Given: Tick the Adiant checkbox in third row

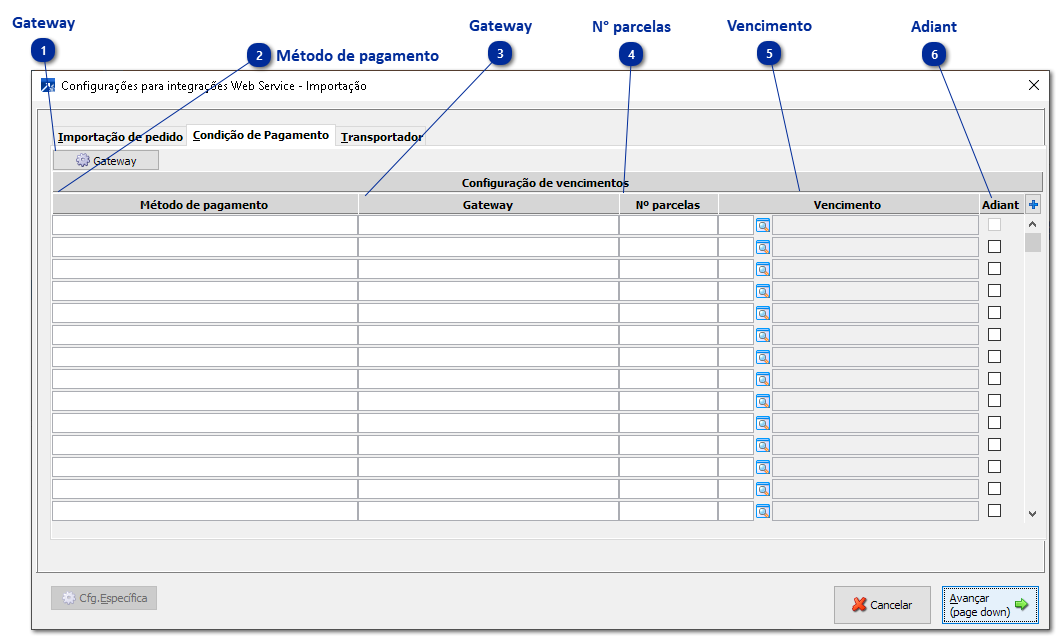Looking at the screenshot, I should [x=994, y=269].
